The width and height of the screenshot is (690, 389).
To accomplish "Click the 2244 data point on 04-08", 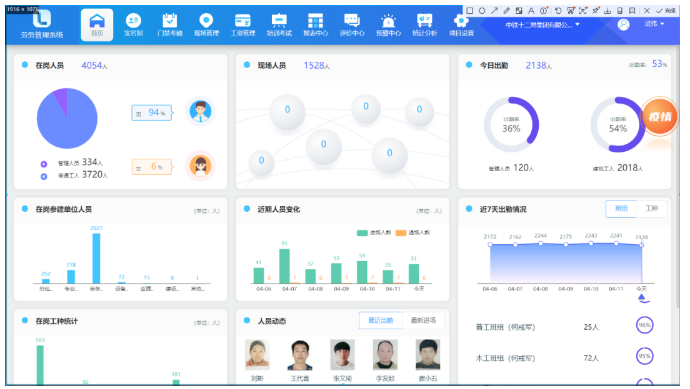I will (x=540, y=243).
